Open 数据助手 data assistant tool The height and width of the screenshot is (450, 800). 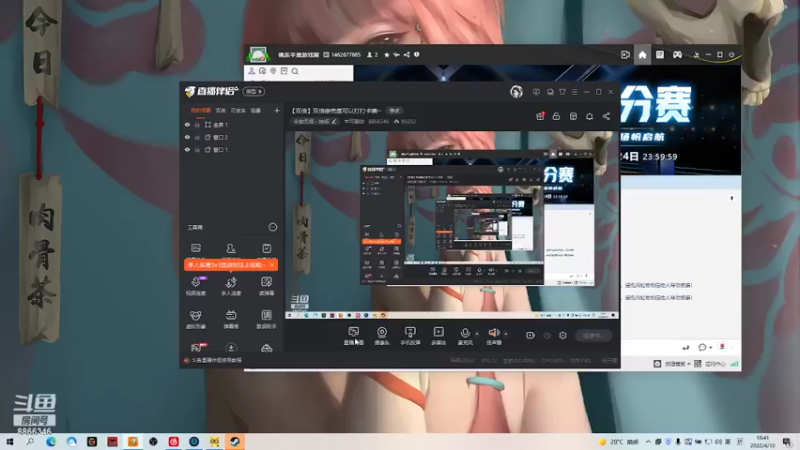click(x=266, y=319)
